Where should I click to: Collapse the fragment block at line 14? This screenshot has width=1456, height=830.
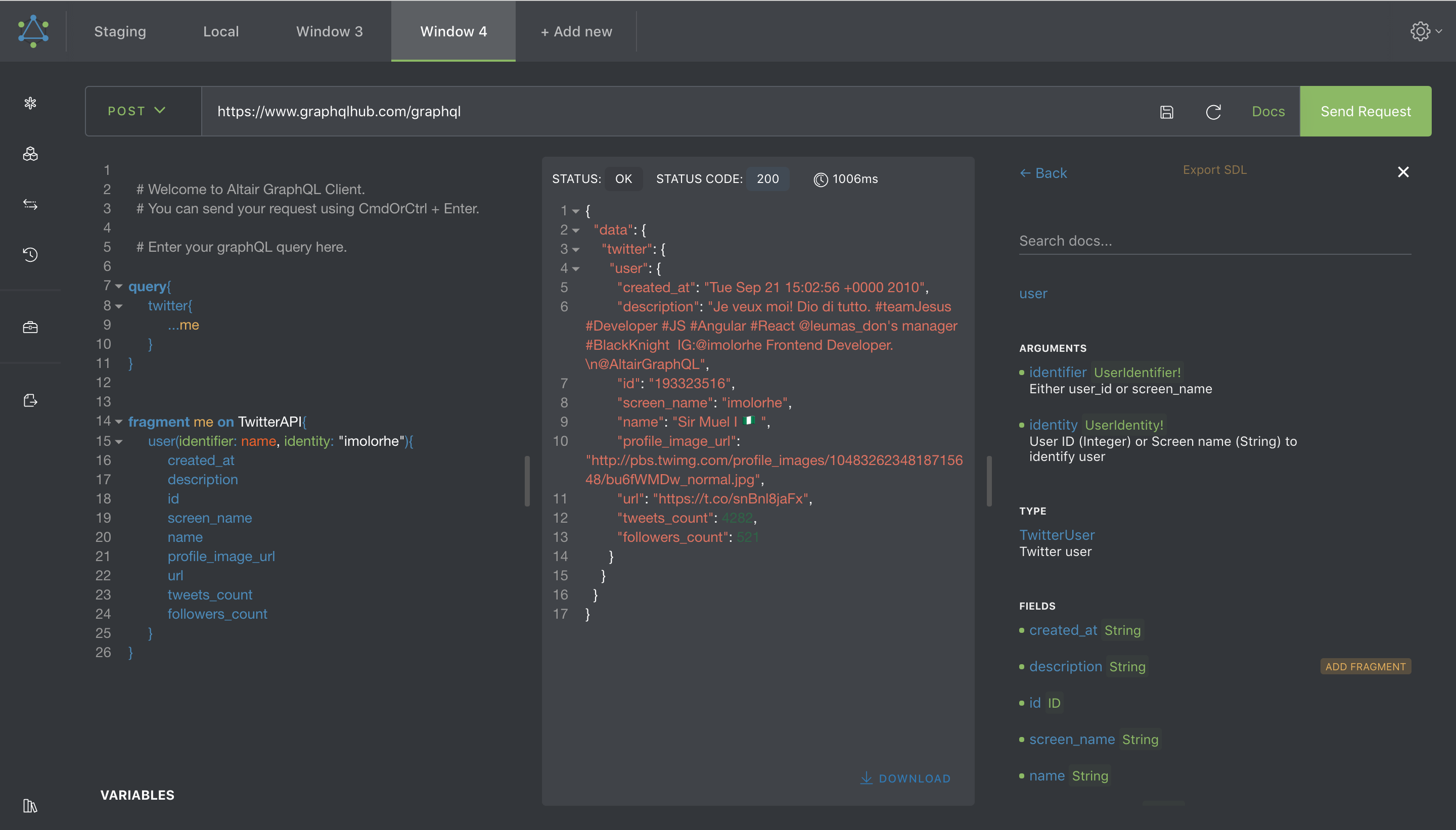119,422
